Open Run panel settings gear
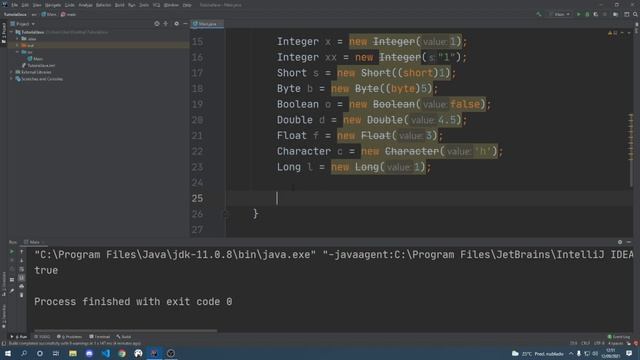640x360 pixels. [620, 242]
